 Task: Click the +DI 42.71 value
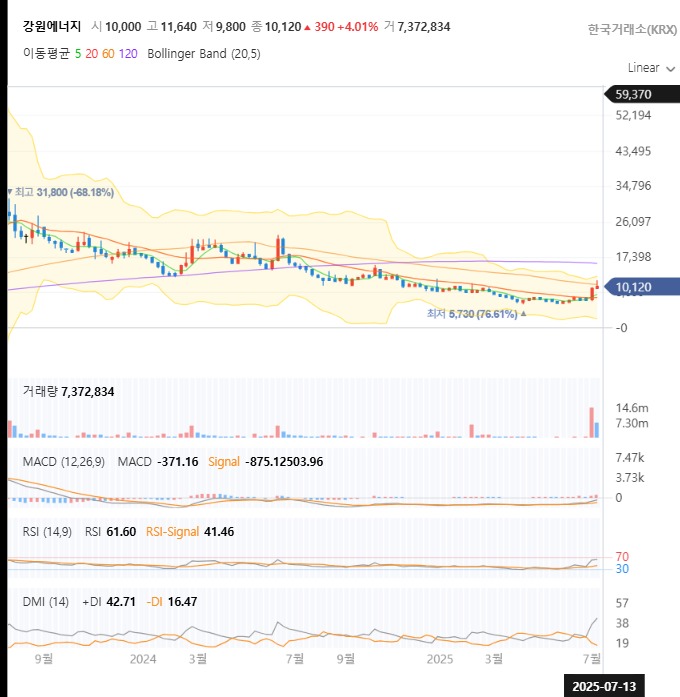pos(109,602)
